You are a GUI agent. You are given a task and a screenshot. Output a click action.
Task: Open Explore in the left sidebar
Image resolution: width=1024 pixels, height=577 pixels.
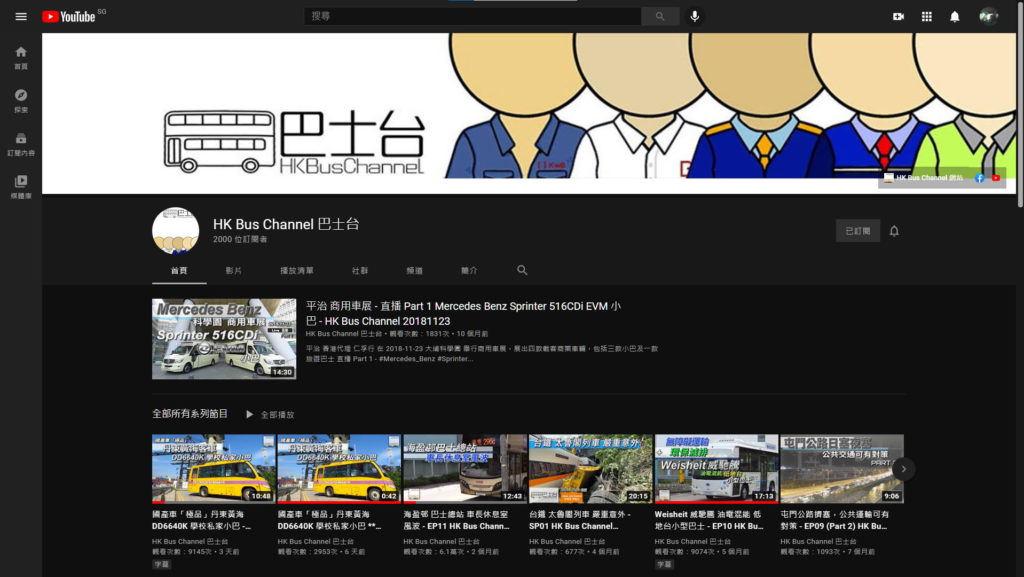point(21,101)
